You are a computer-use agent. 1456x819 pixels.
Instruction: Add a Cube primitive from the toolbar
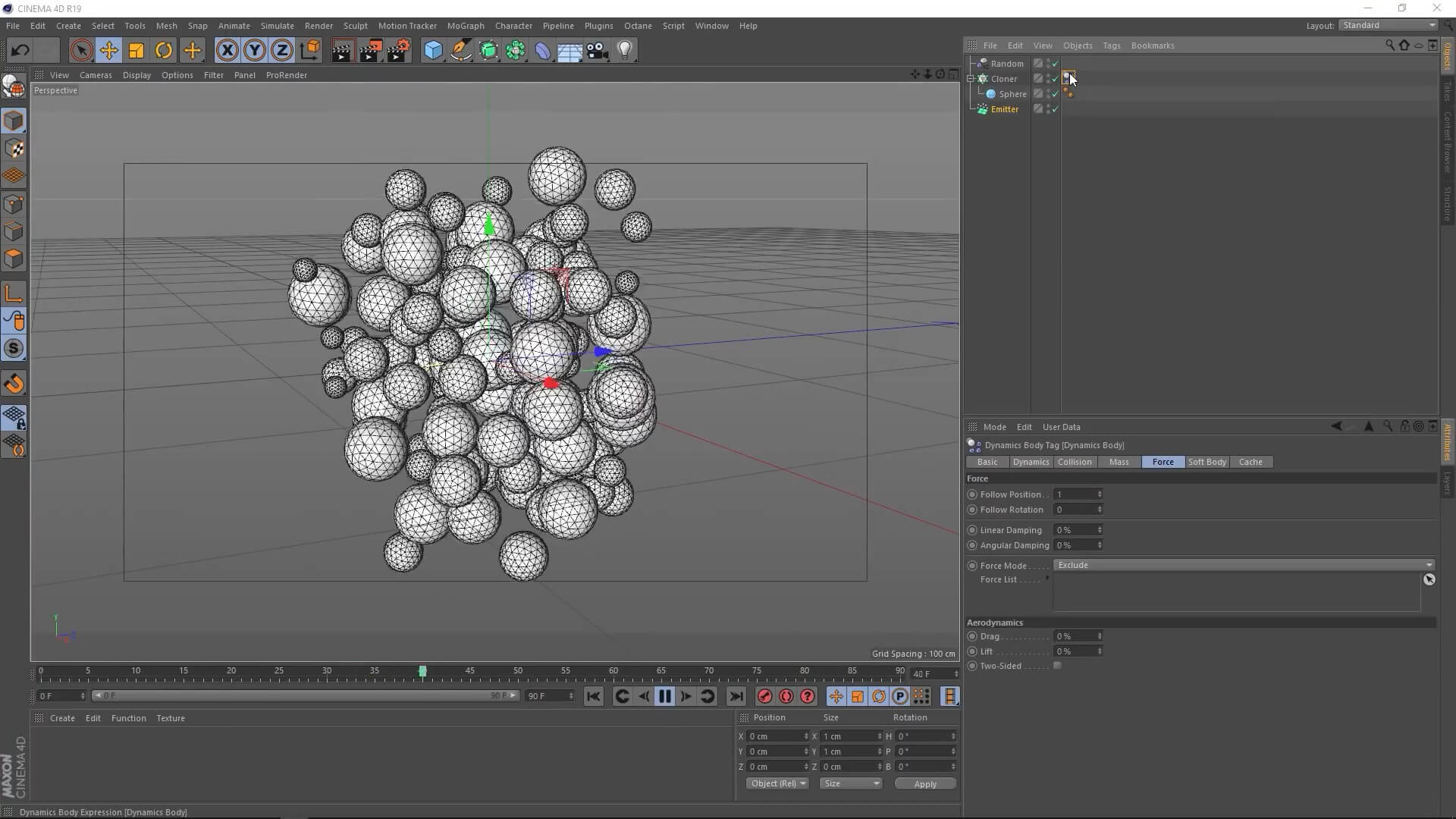[433, 51]
